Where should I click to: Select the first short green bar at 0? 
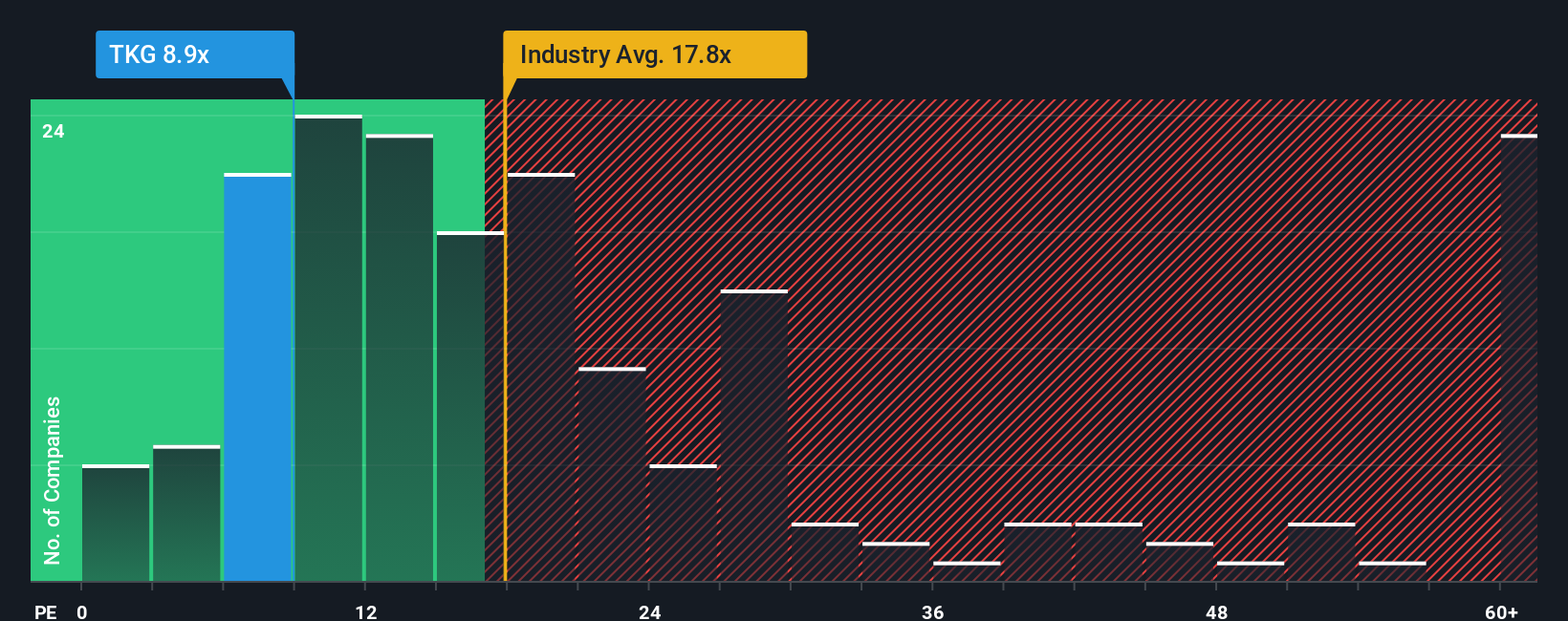pos(116,523)
